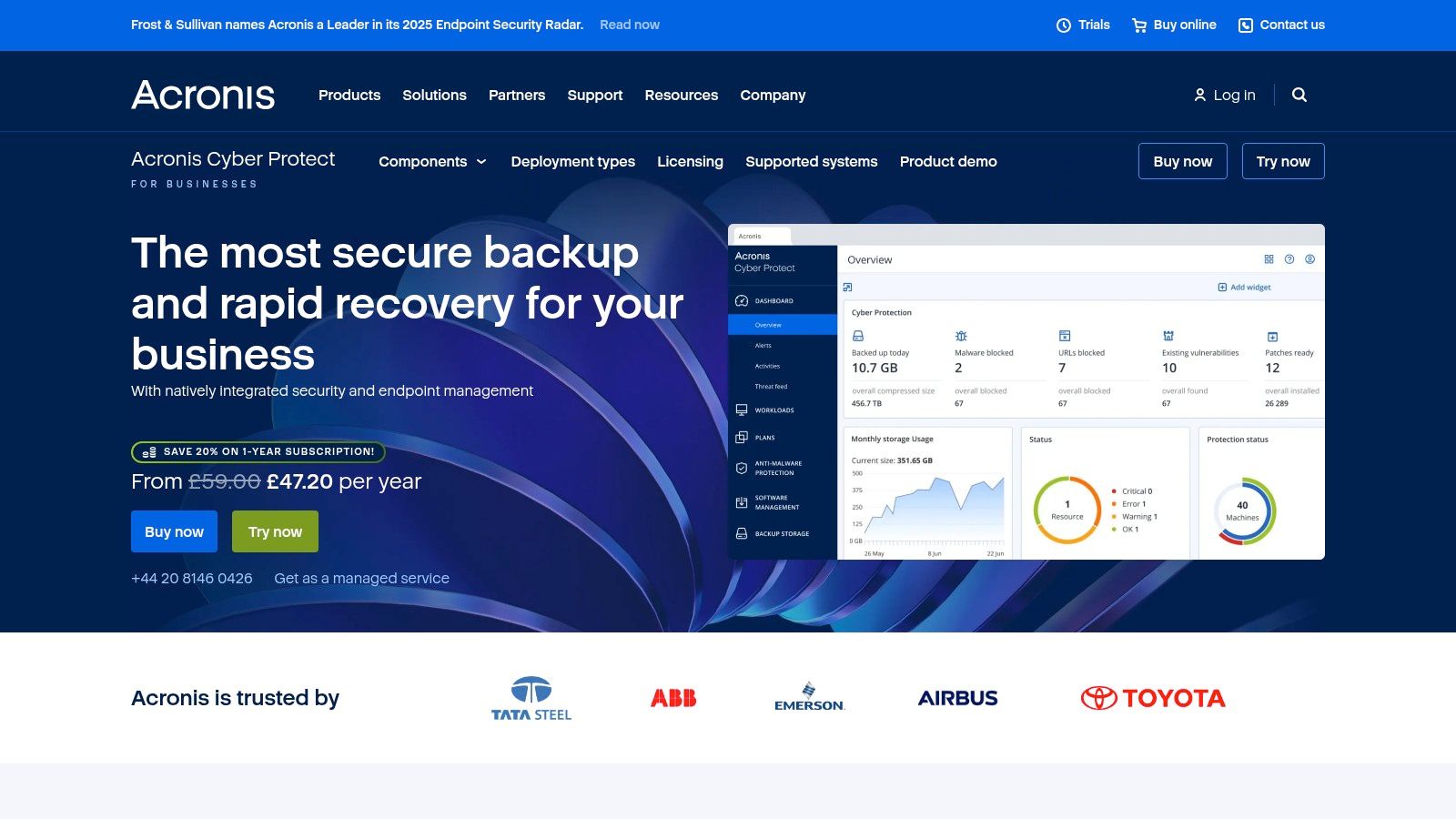Click the Add widget plus icon
This screenshot has width=1456, height=819.
[1222, 287]
